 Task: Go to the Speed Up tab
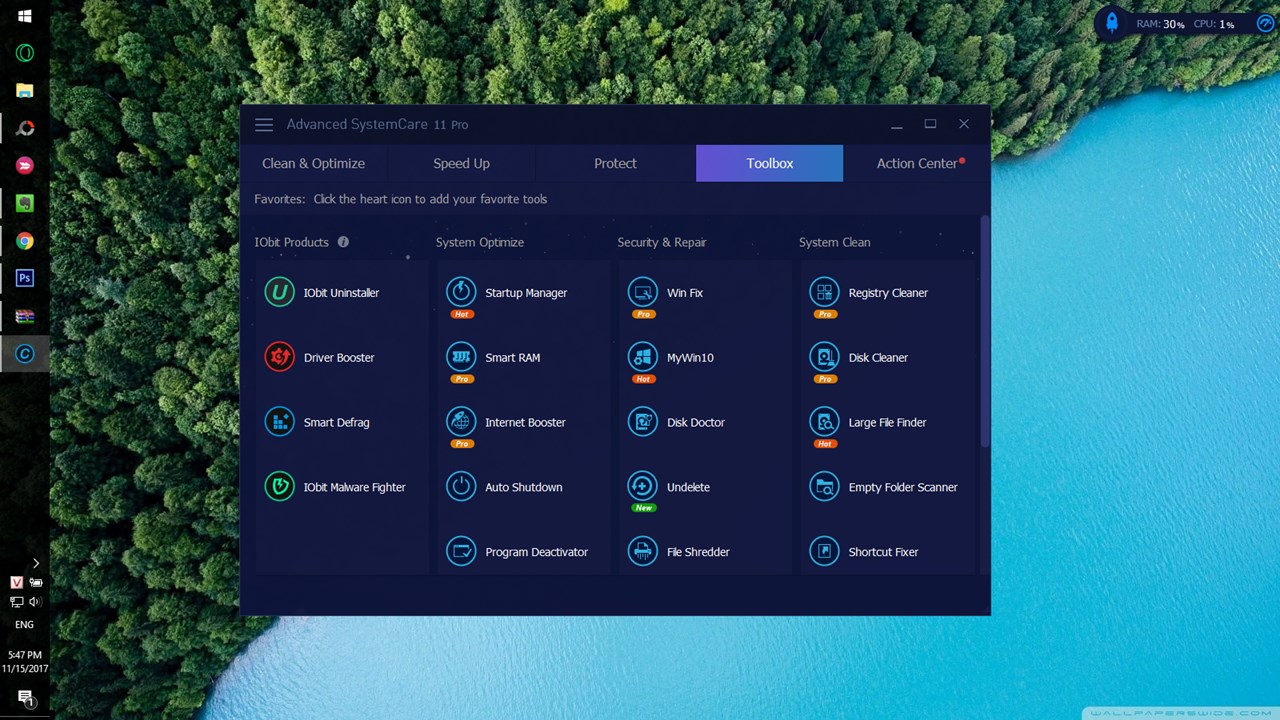[x=461, y=163]
